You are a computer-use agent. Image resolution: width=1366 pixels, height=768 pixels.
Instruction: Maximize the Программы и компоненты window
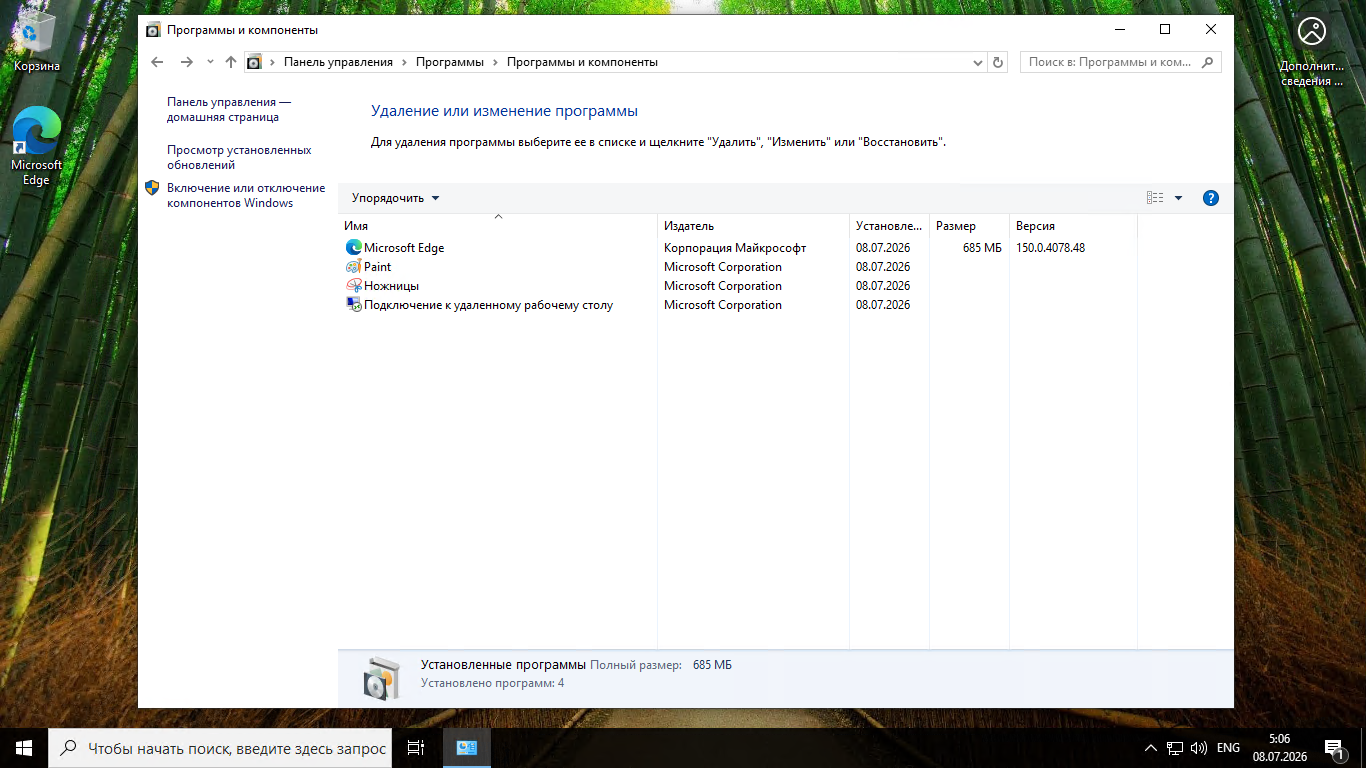pyautogui.click(x=1165, y=30)
